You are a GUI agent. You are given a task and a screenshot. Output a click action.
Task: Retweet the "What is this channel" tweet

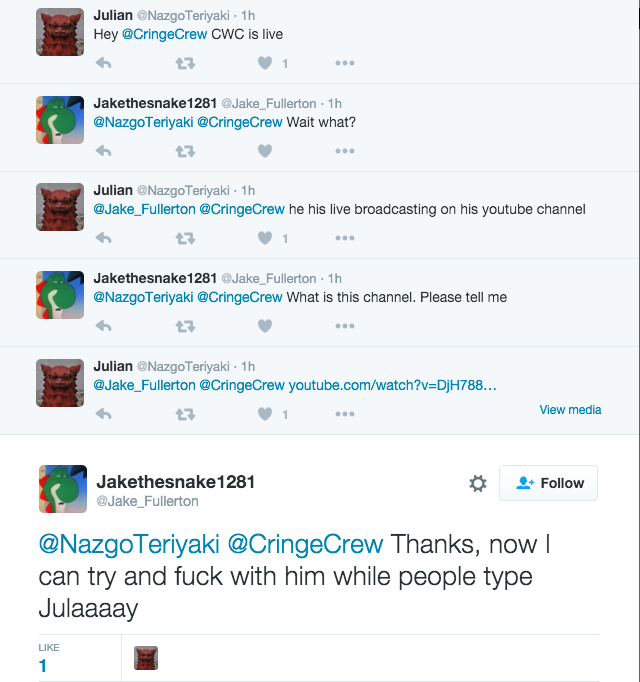point(185,326)
